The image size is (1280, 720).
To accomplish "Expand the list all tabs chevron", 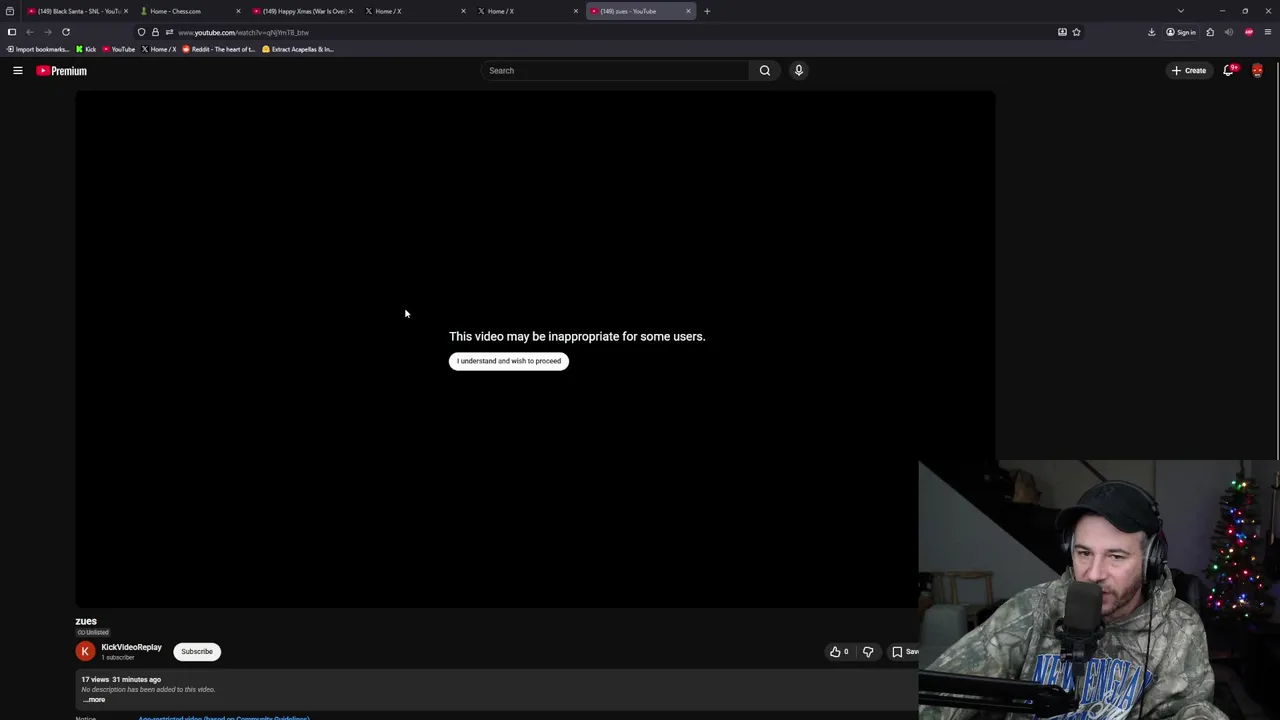I will (1180, 11).
